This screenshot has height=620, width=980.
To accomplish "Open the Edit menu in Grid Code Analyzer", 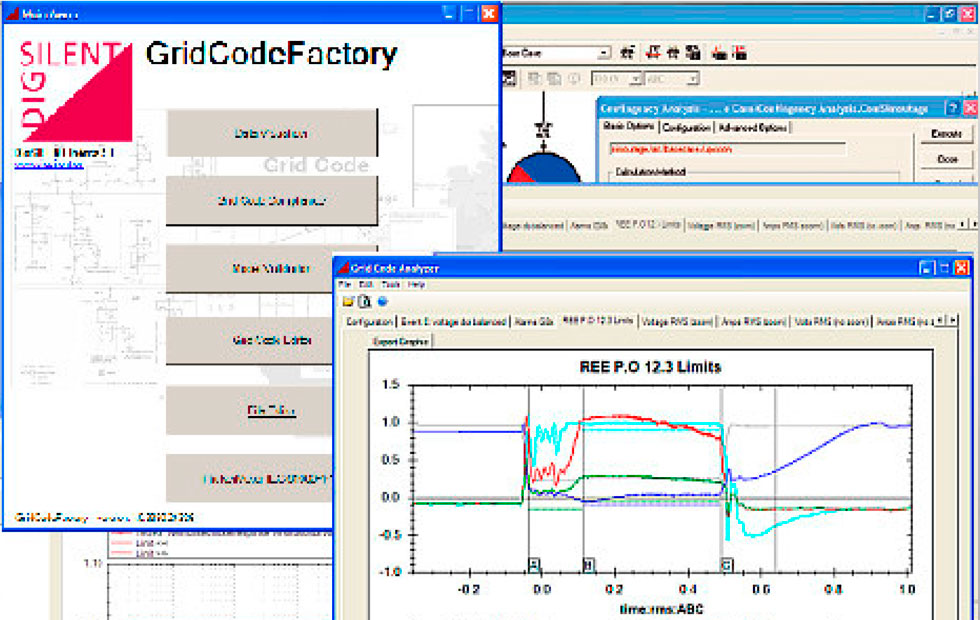I will pyautogui.click(x=366, y=284).
